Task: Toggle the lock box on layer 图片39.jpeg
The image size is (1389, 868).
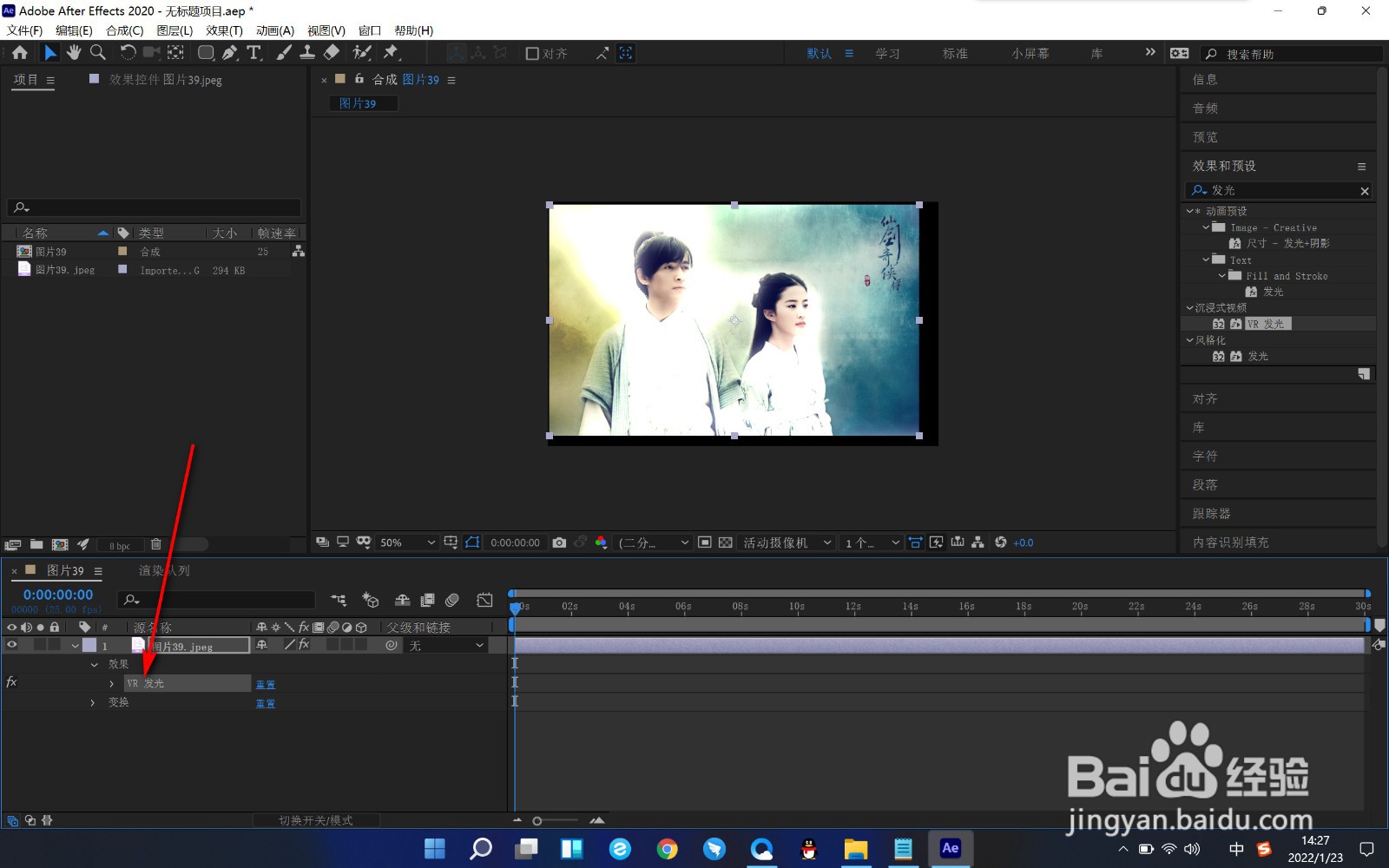Action: pos(54,645)
